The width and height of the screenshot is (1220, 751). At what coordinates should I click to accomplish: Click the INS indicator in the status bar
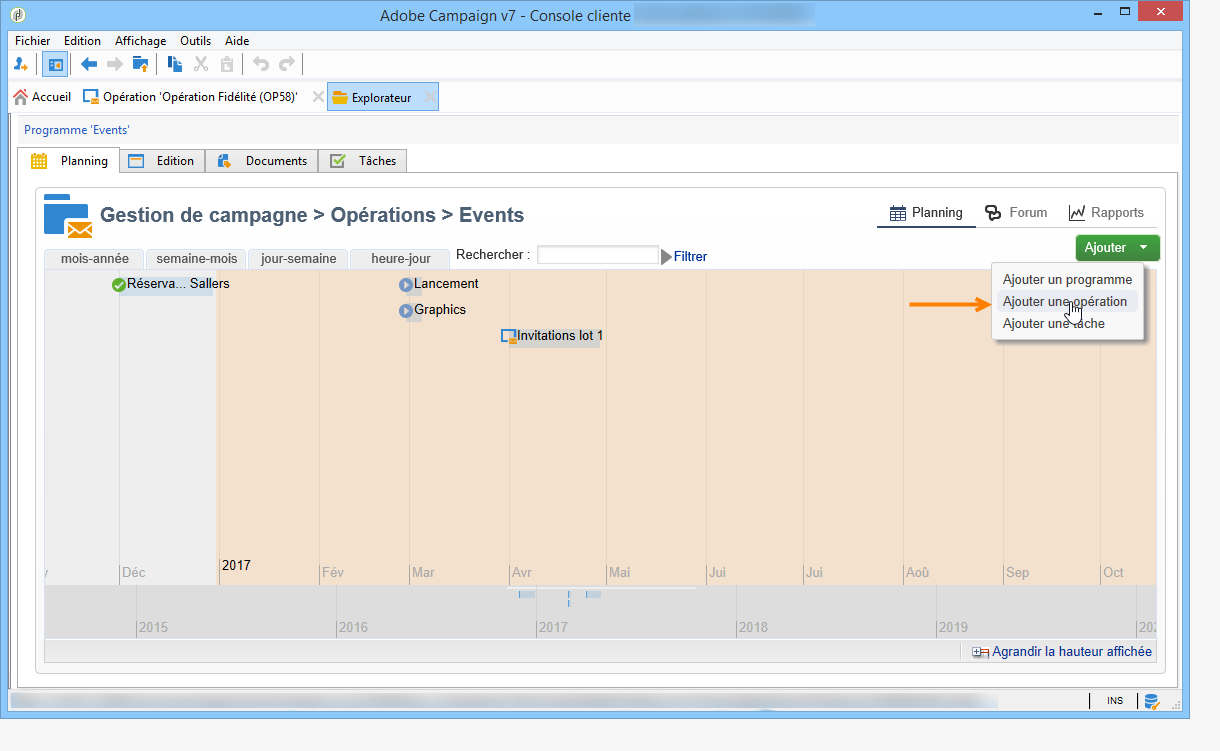pos(1115,701)
